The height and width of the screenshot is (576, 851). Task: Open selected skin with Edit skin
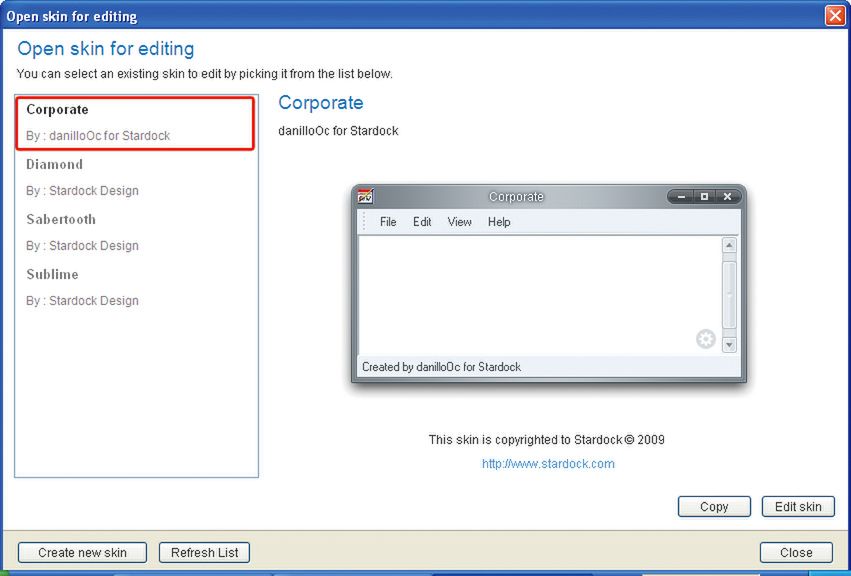click(798, 507)
